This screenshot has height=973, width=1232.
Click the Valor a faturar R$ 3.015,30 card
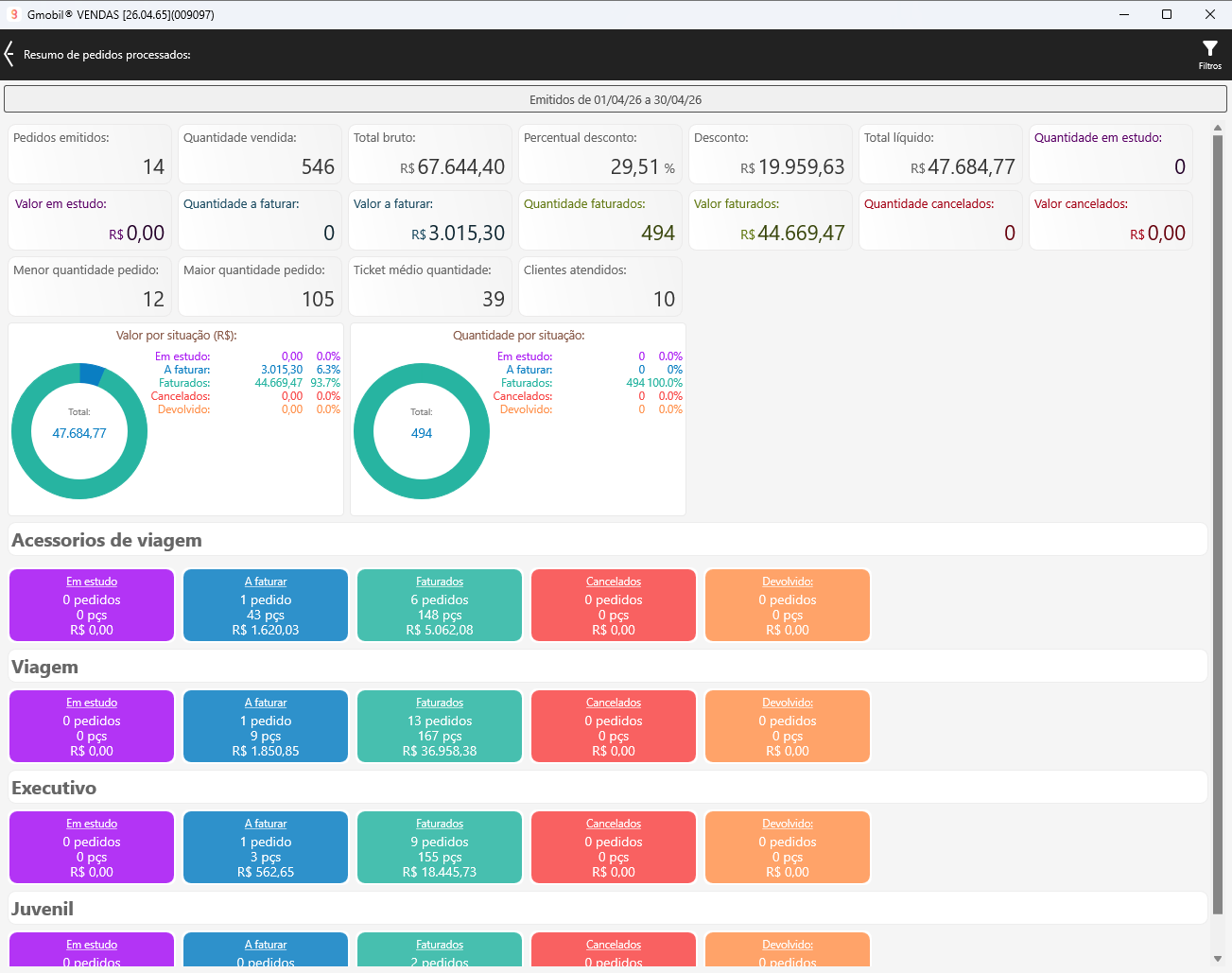(x=430, y=220)
